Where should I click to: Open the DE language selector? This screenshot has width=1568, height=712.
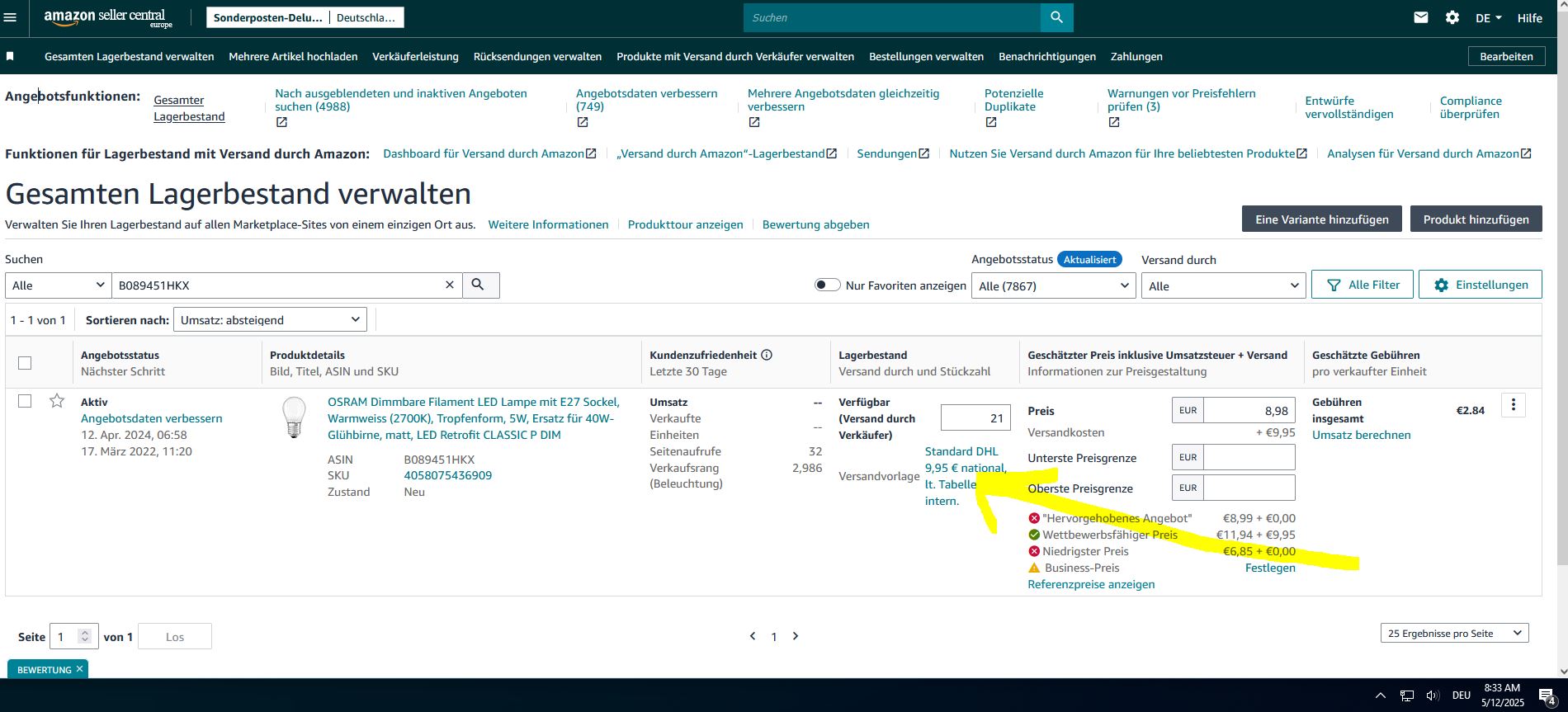(x=1488, y=17)
